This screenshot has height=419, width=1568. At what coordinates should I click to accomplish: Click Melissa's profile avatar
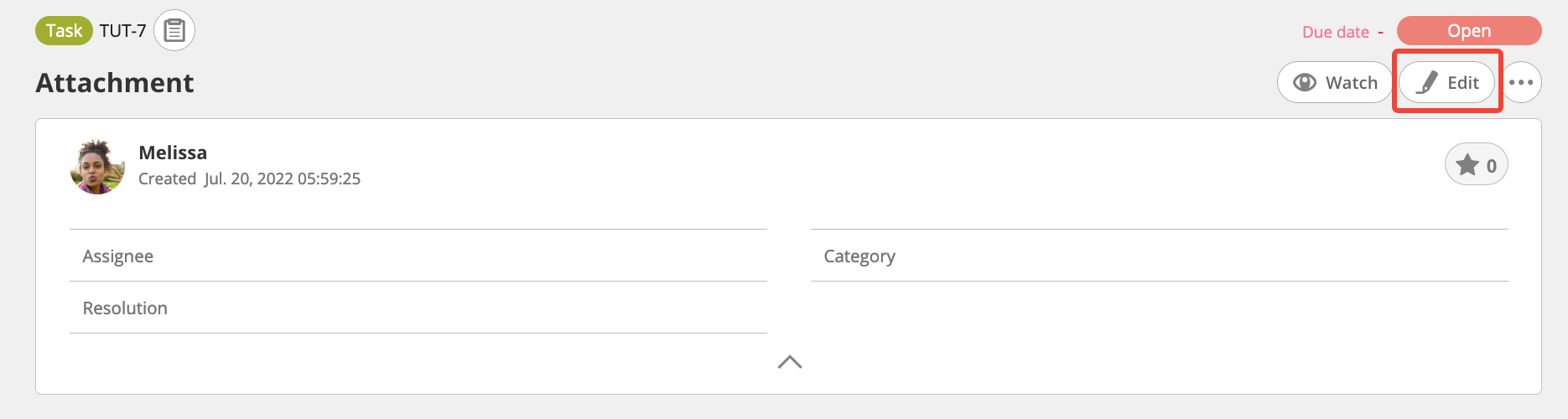coord(97,167)
